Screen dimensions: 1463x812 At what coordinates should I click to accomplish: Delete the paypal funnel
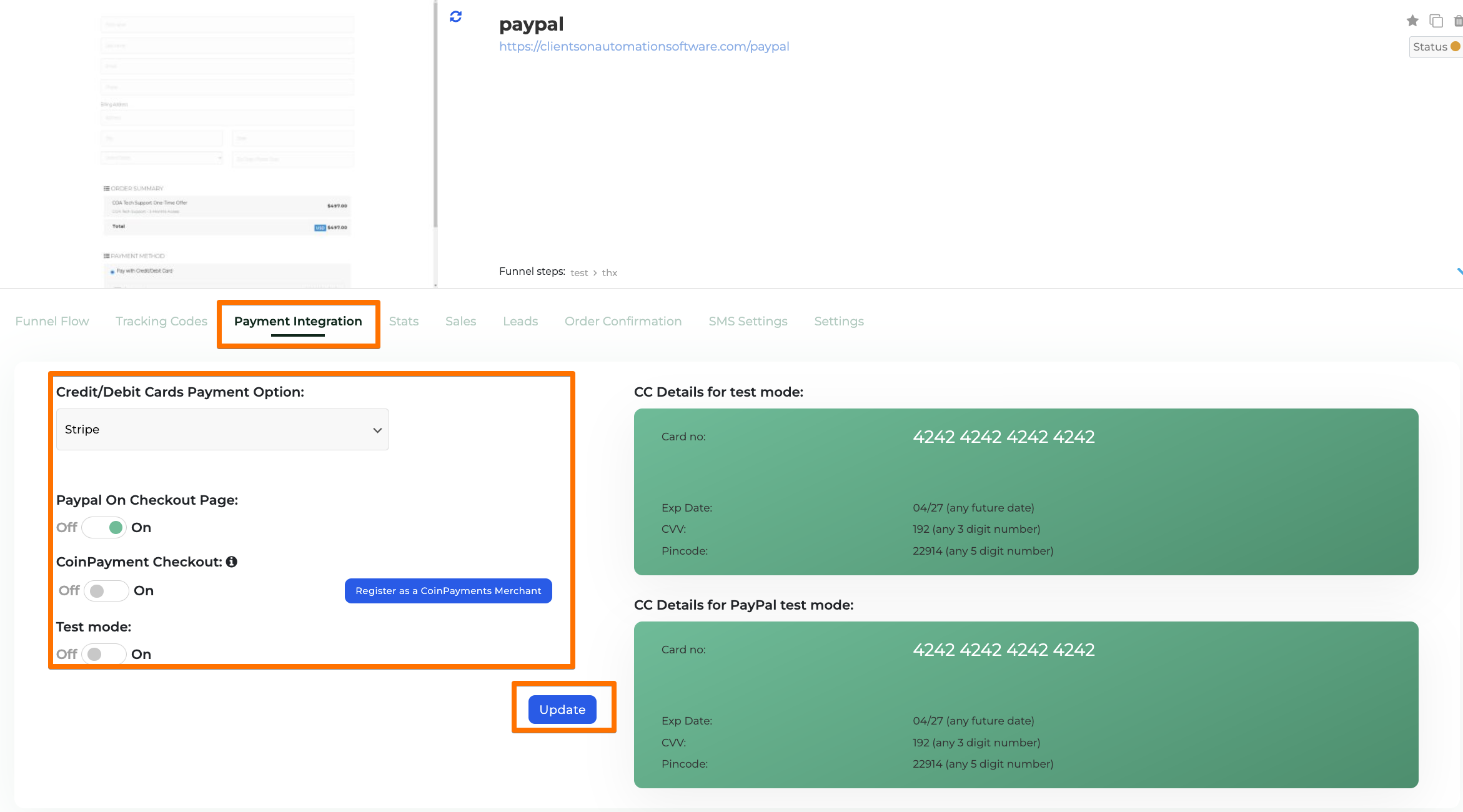pos(1457,21)
